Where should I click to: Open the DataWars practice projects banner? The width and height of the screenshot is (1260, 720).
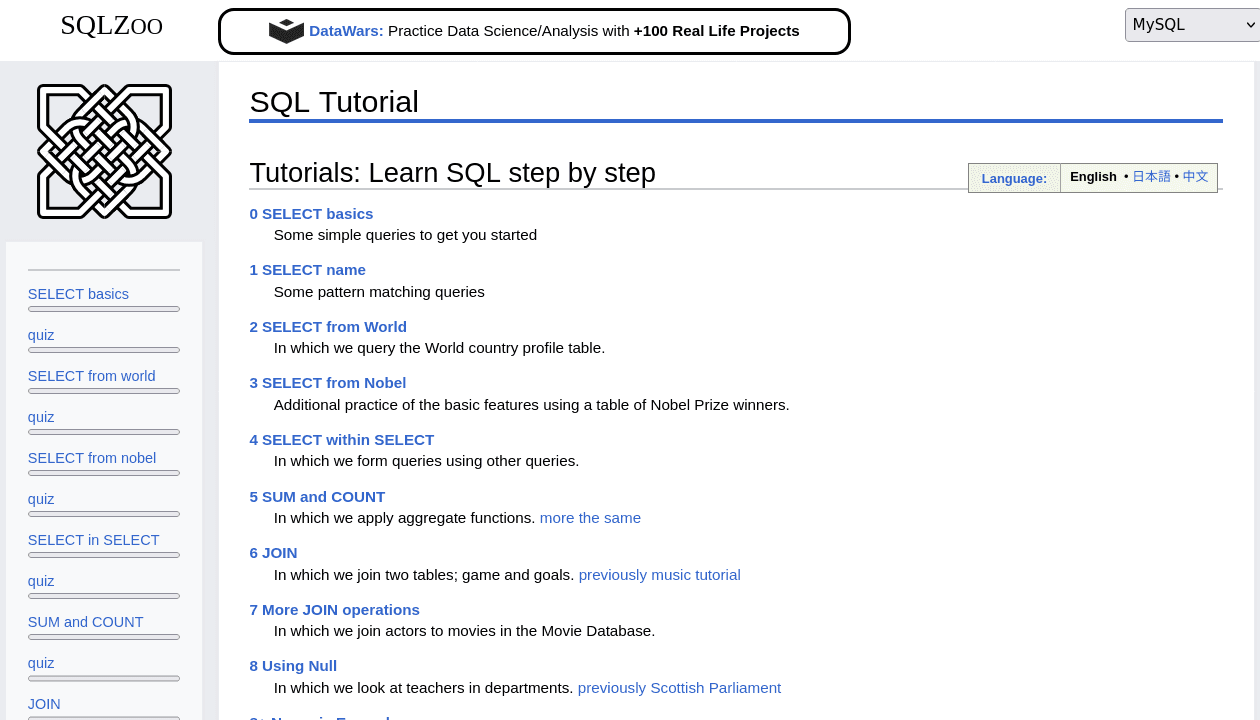534,31
